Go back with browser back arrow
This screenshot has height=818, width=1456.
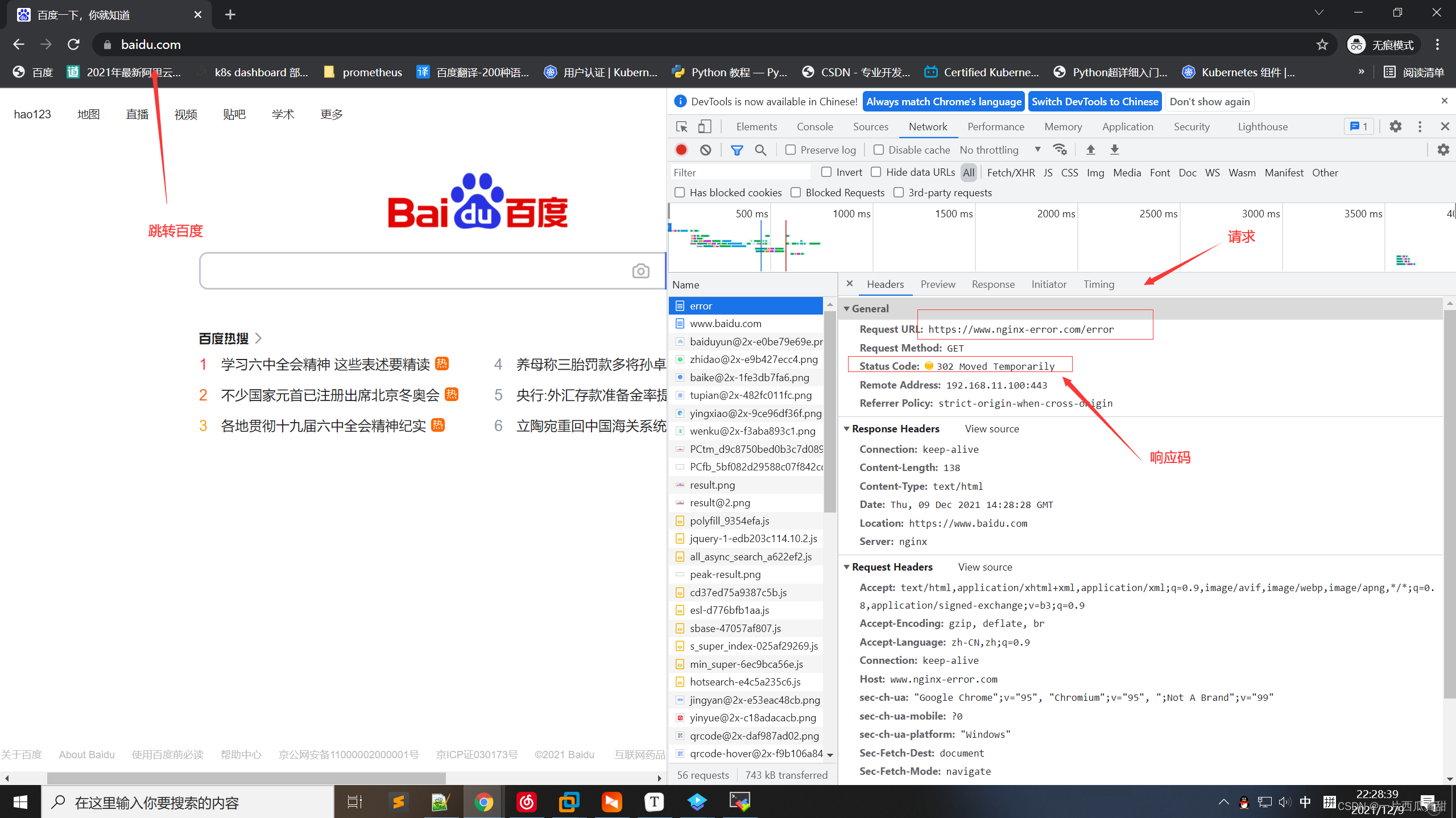point(18,44)
